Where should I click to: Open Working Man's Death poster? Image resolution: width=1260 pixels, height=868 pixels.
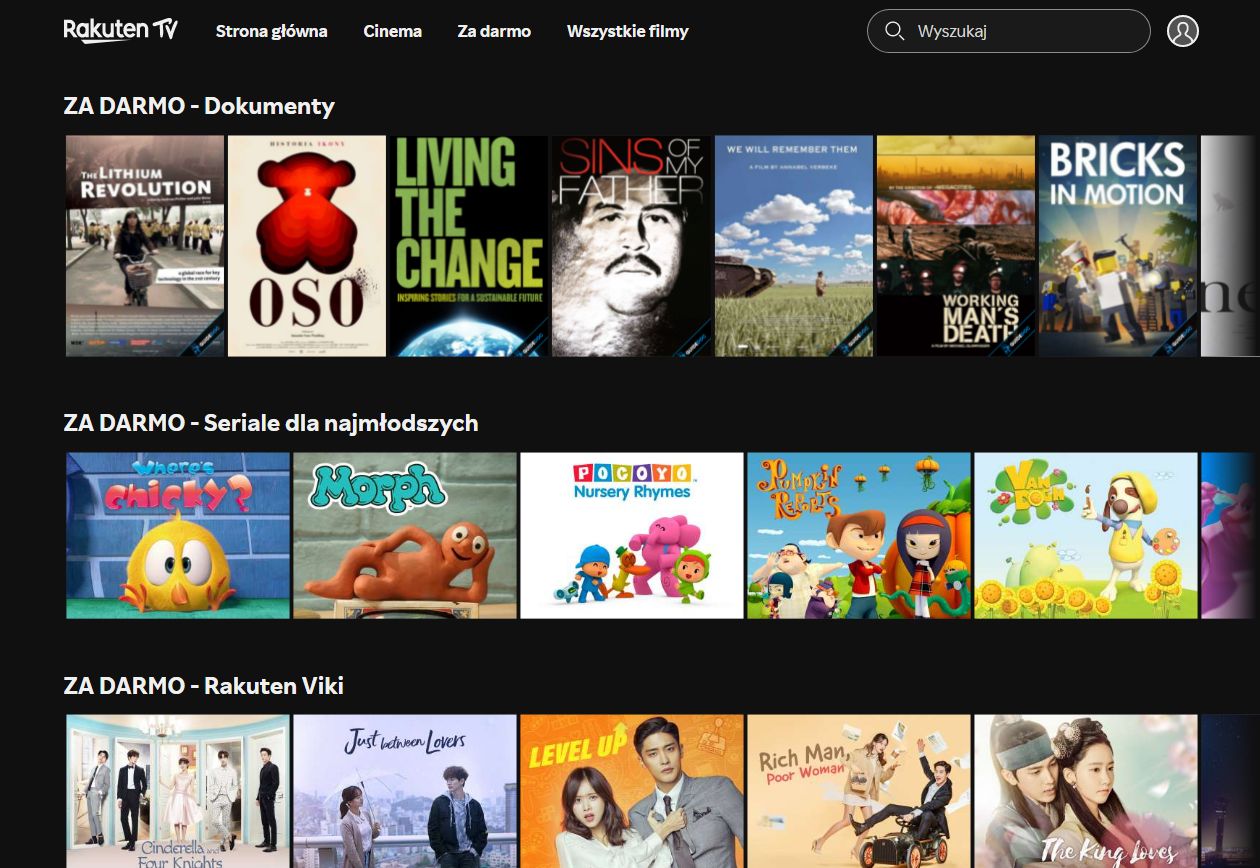click(x=956, y=246)
